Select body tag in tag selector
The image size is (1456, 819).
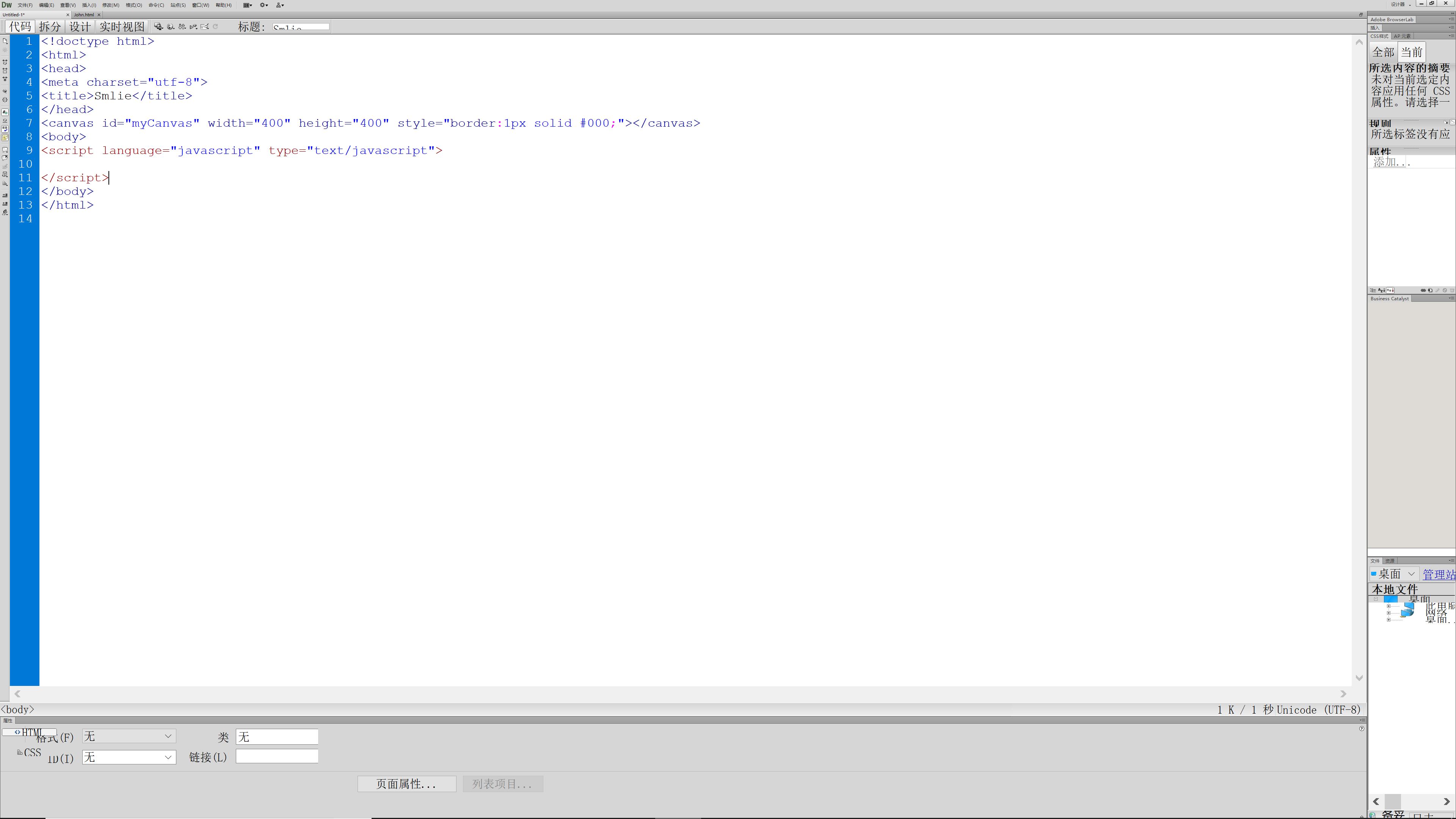(x=17, y=709)
